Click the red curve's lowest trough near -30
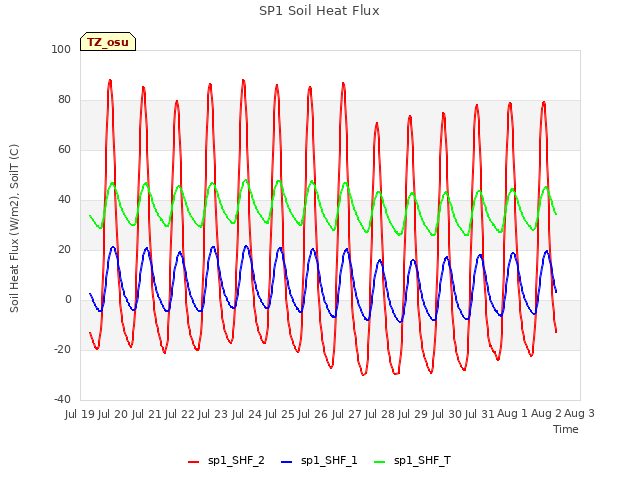Image resolution: width=640 pixels, height=480 pixels. 363,374
